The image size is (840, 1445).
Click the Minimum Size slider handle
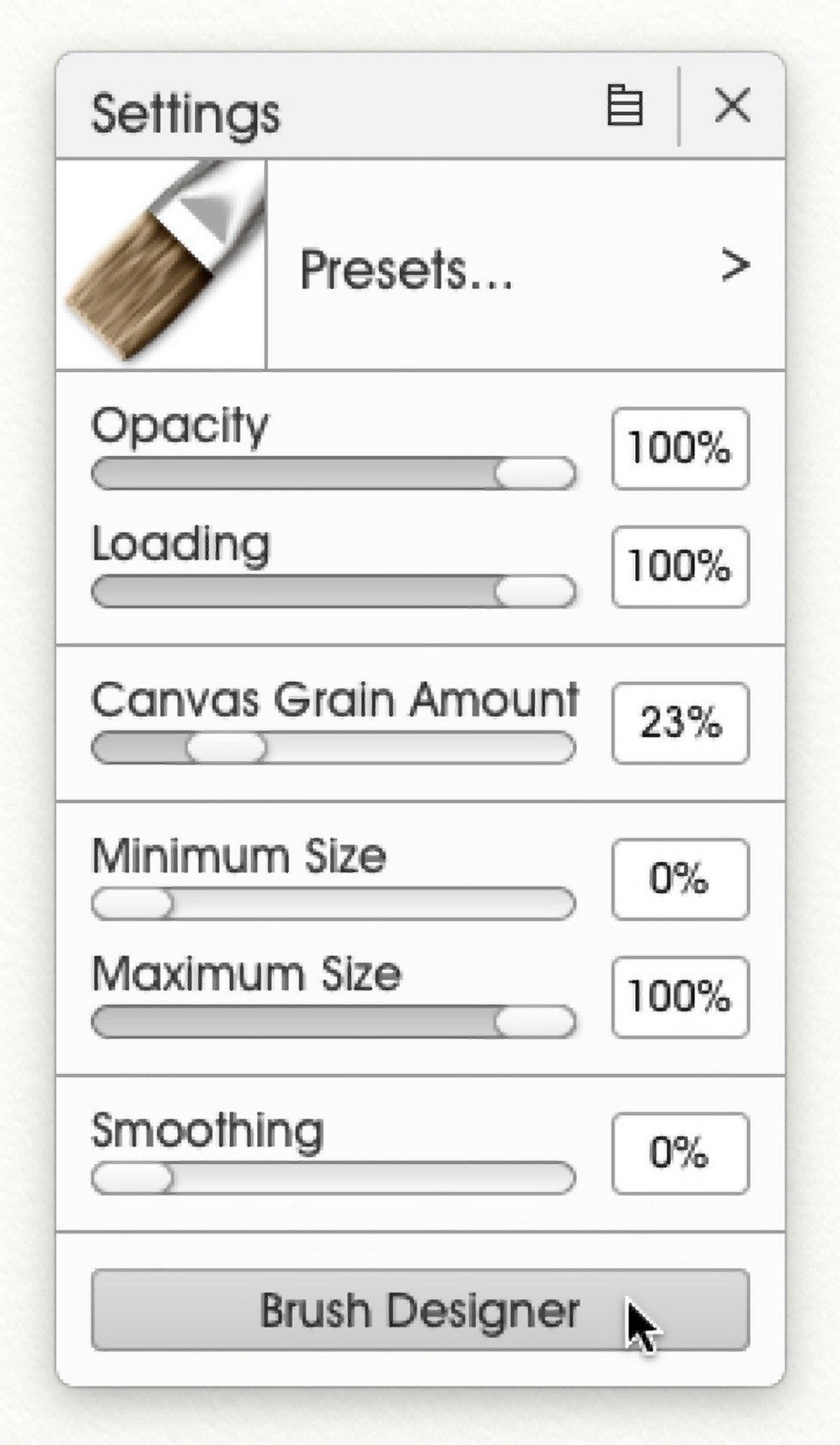(x=132, y=904)
